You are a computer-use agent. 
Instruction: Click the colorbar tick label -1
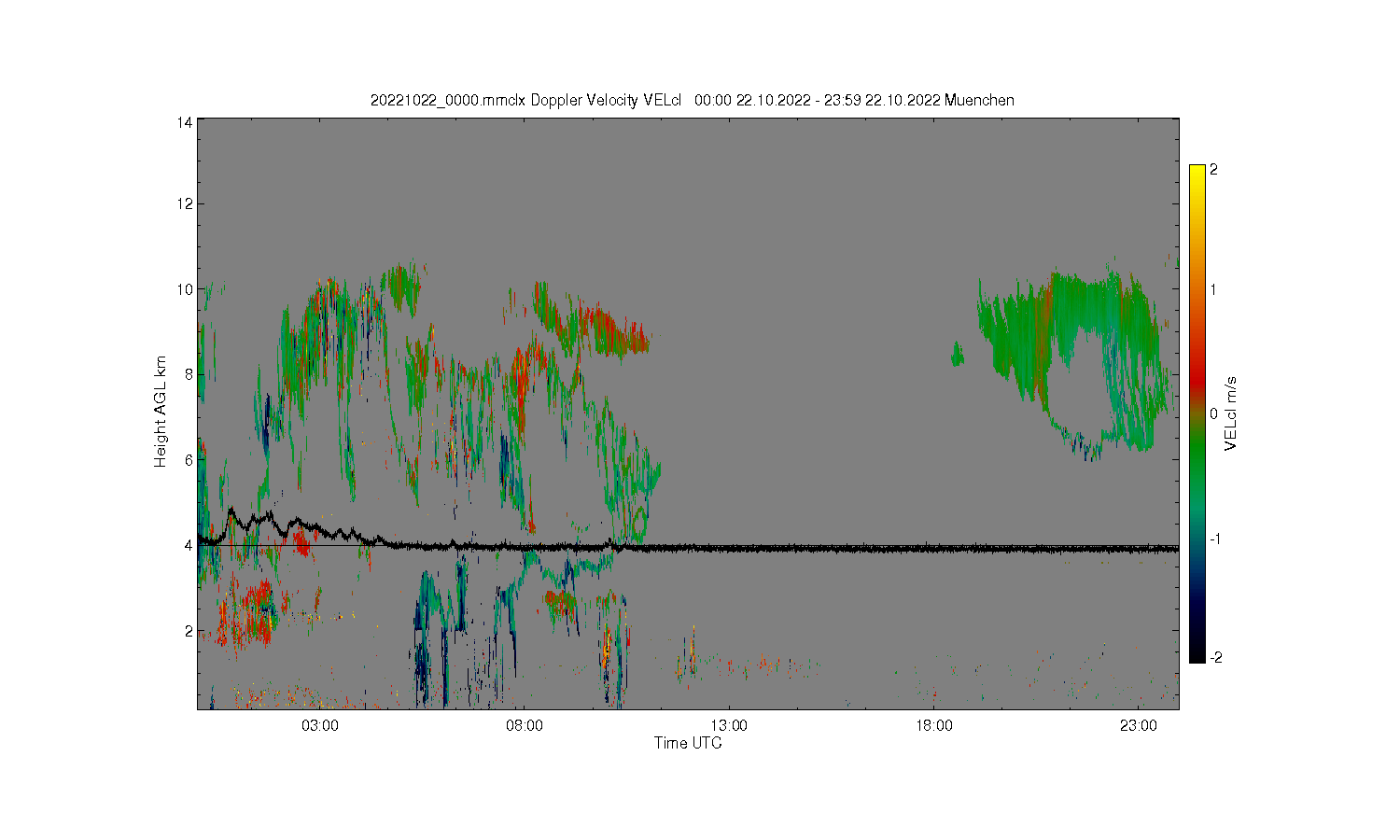point(1215,539)
